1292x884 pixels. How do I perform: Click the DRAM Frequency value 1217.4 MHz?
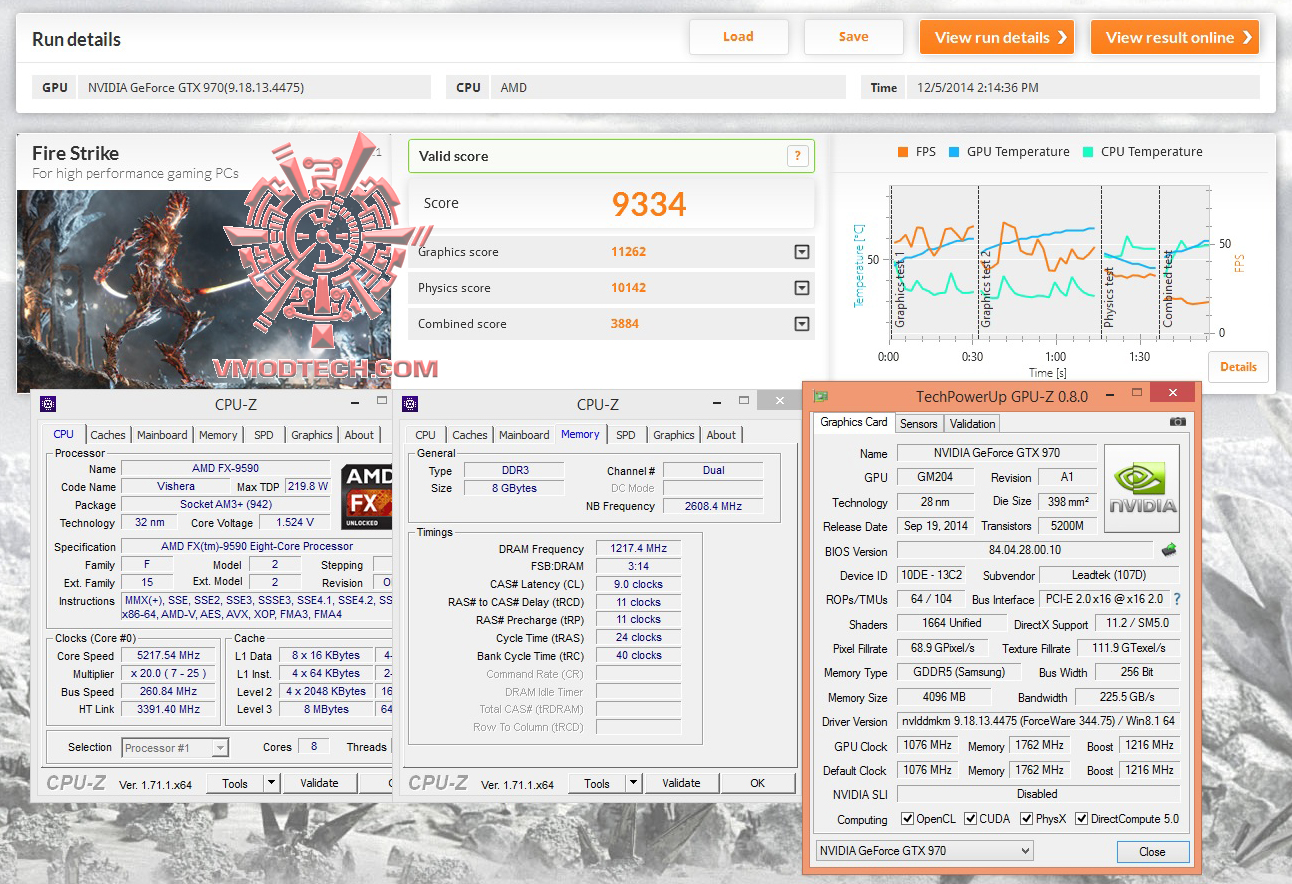coord(639,549)
